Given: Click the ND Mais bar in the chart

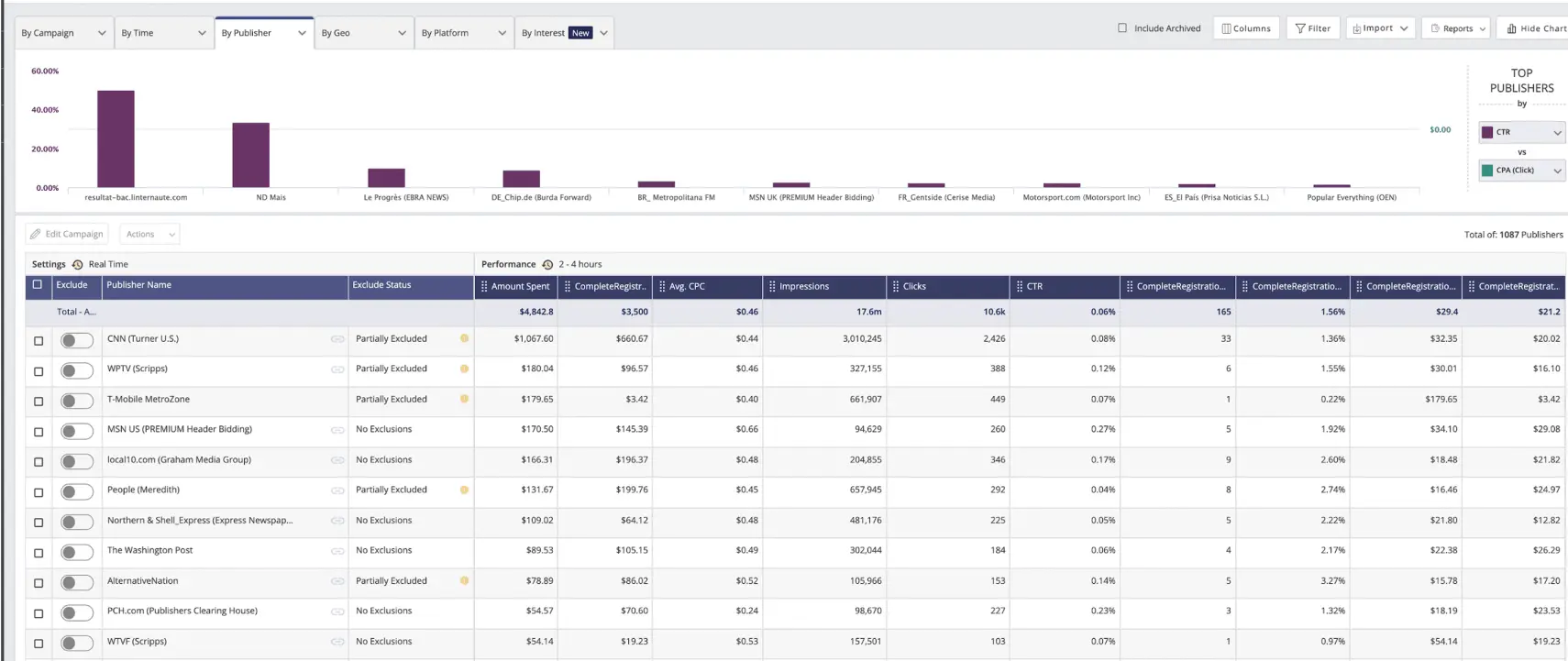Looking at the screenshot, I should [x=250, y=155].
